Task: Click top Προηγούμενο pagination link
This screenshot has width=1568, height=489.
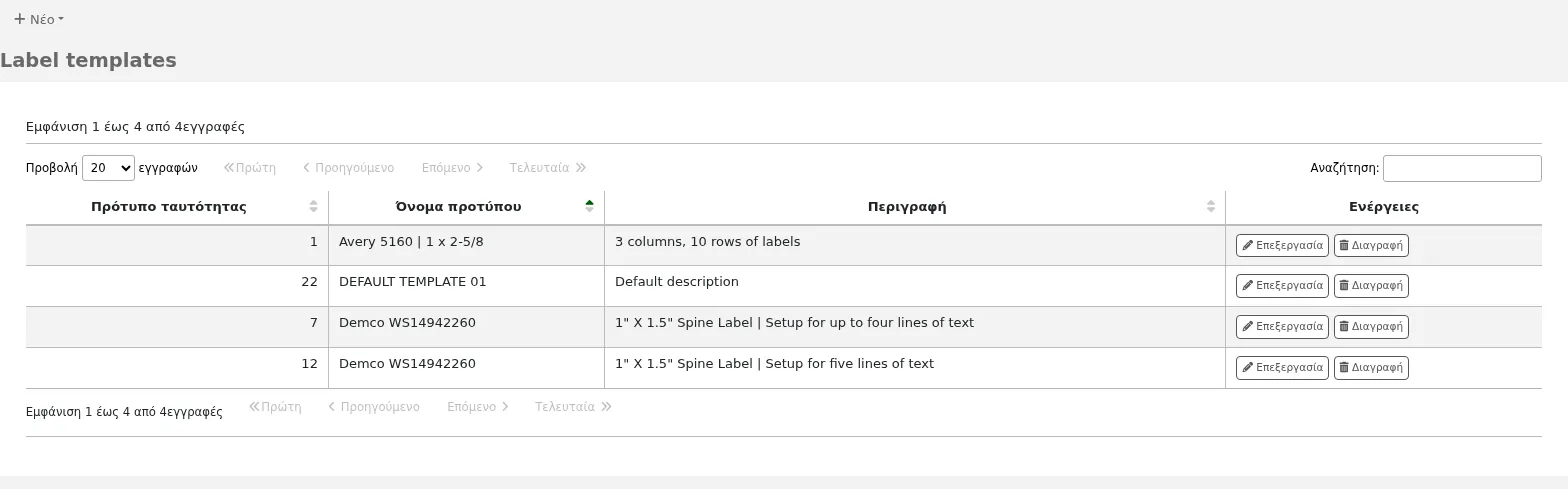Action: pos(348,168)
